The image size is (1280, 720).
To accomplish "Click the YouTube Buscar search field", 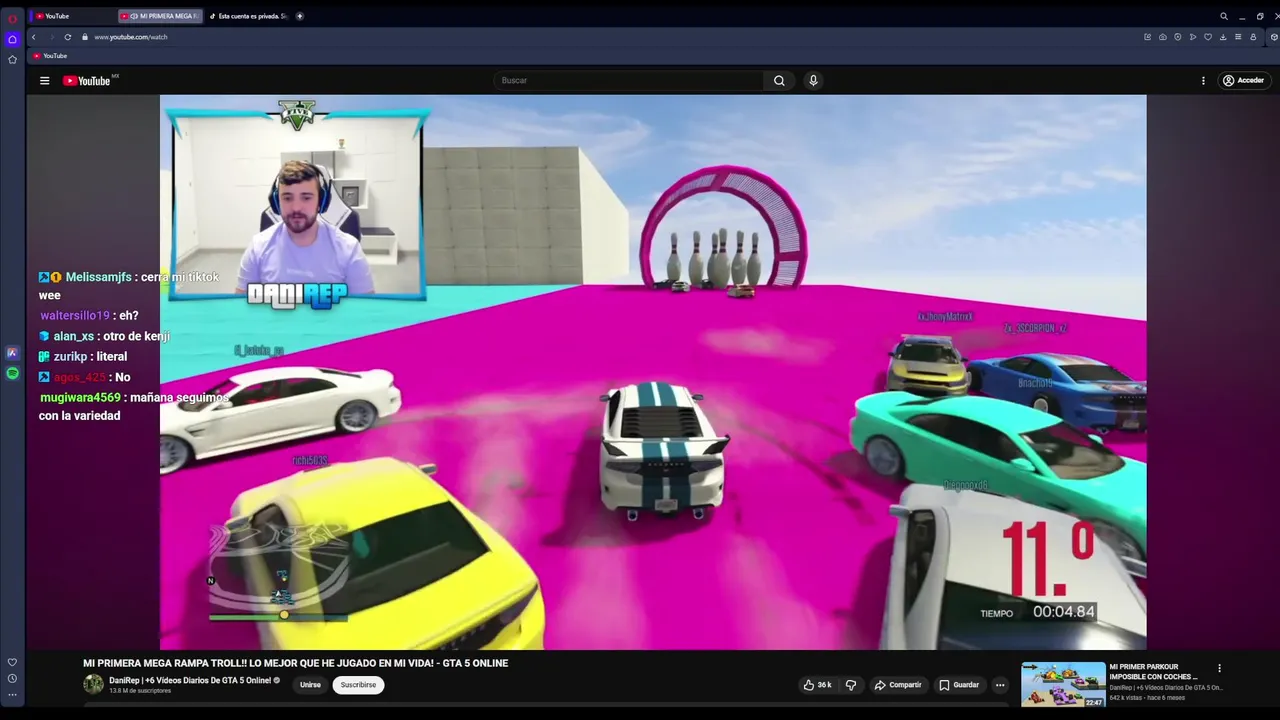I will pyautogui.click(x=628, y=81).
